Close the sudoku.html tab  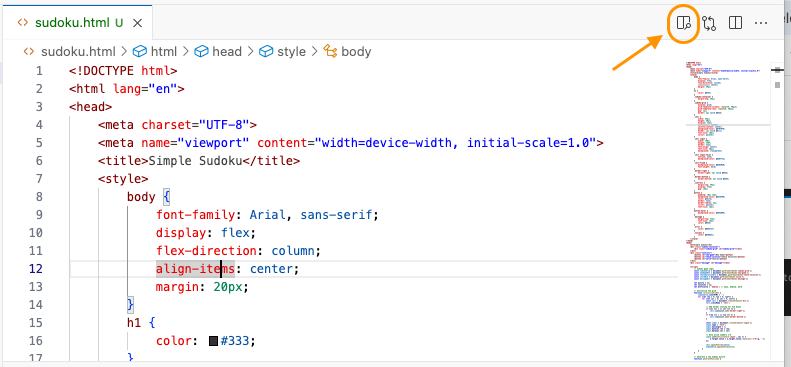[x=137, y=23]
